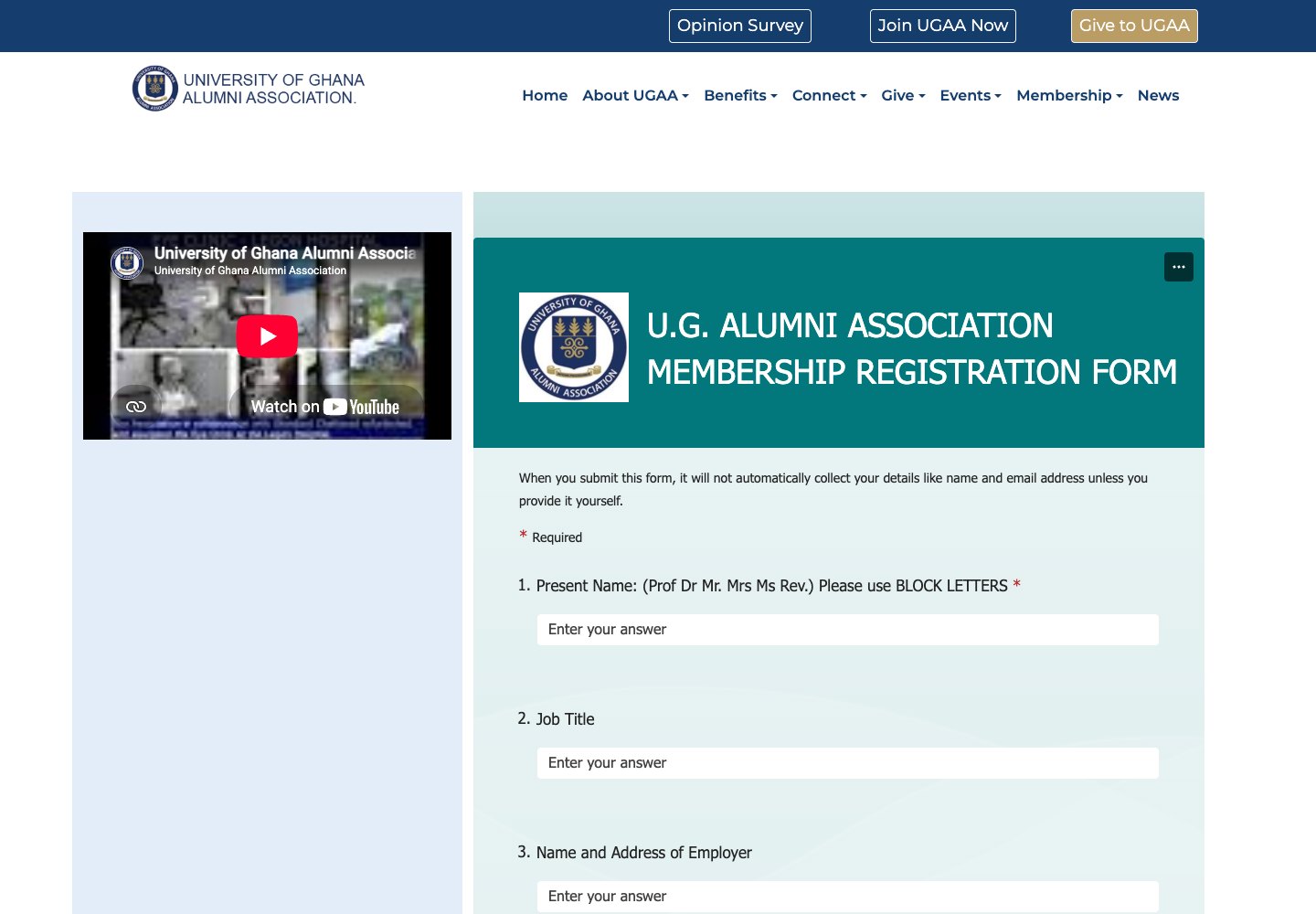1316x914 pixels.
Task: Expand the Give dropdown in navbar
Action: (904, 95)
